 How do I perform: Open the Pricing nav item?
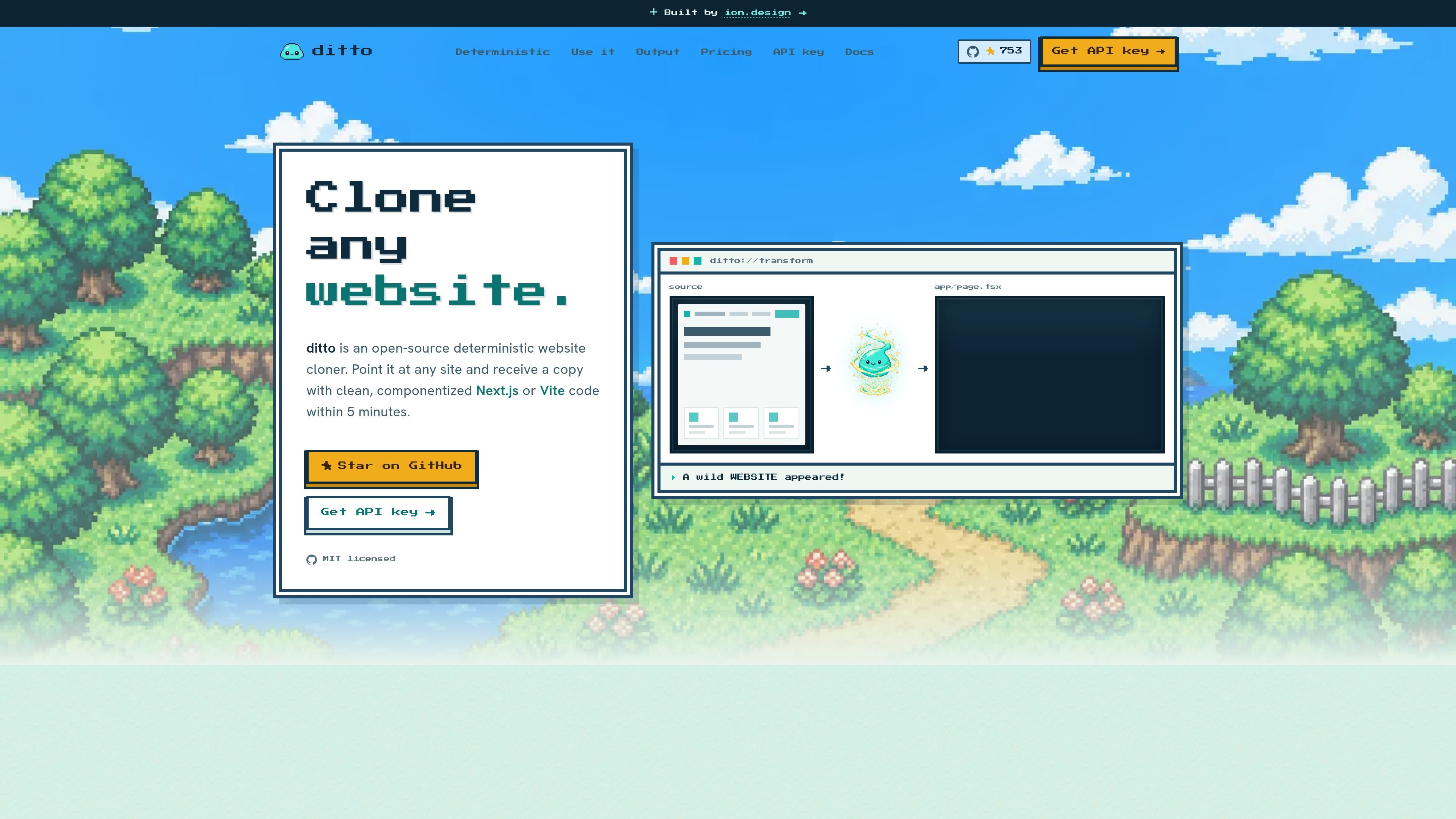726,52
